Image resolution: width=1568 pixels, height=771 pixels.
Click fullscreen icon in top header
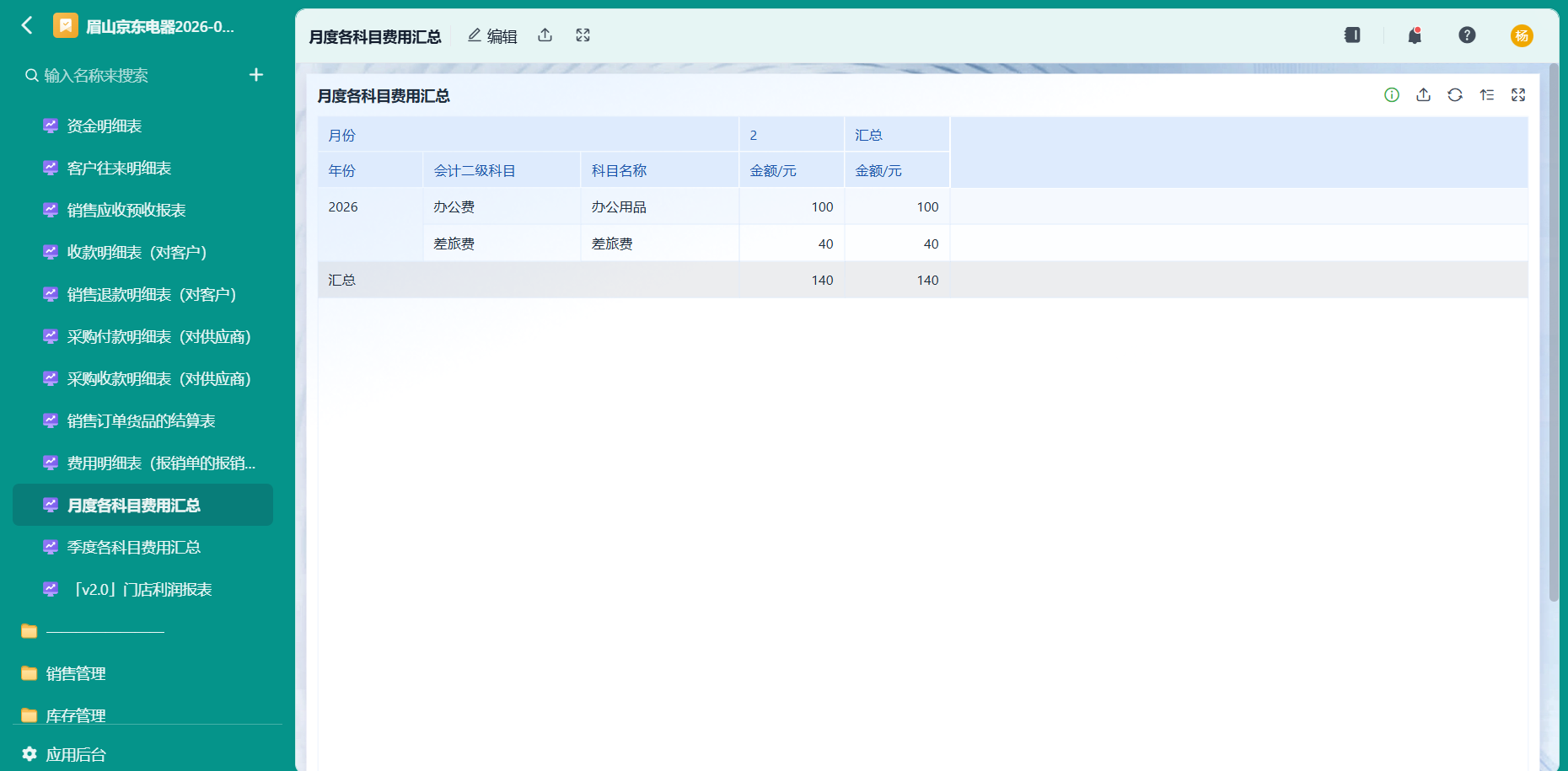pos(583,35)
